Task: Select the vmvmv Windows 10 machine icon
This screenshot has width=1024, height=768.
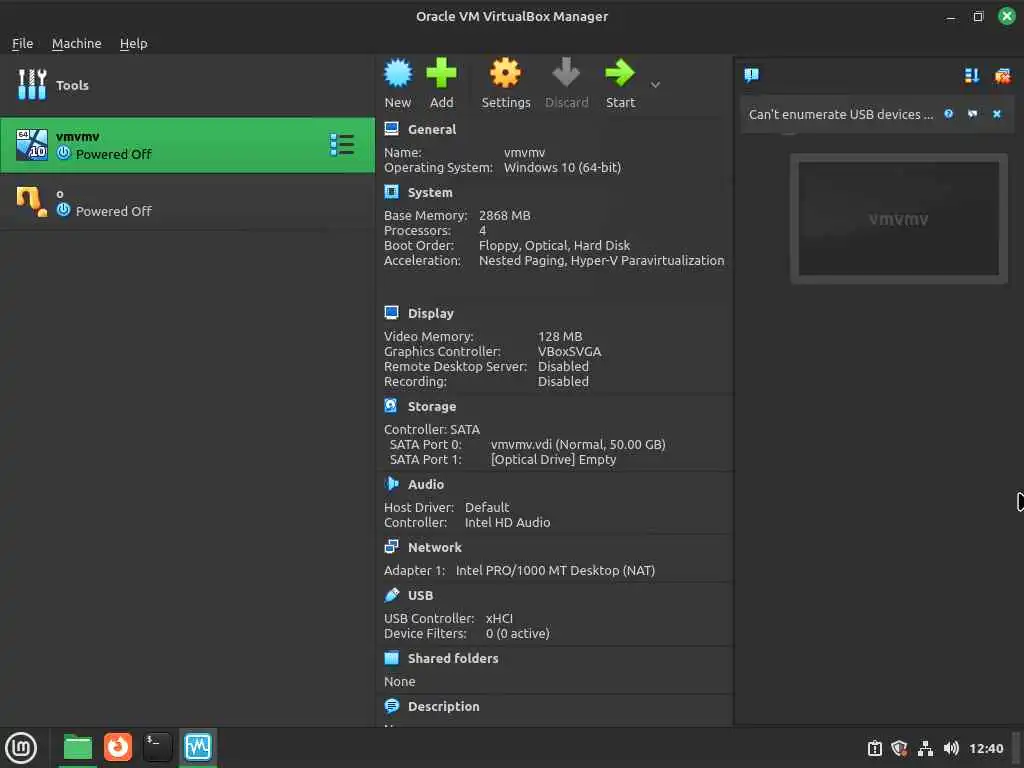Action: pos(32,145)
